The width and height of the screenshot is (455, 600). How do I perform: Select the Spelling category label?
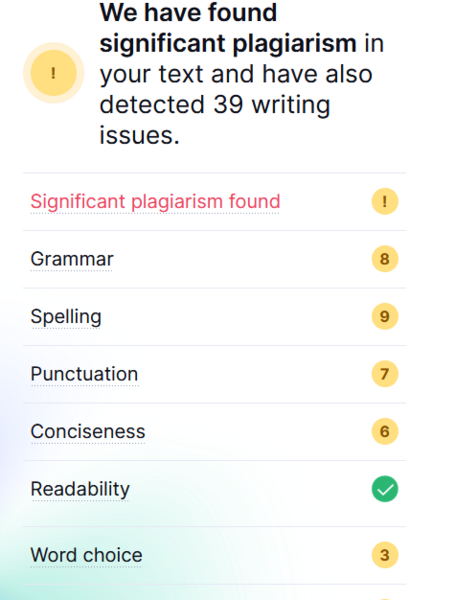66,317
